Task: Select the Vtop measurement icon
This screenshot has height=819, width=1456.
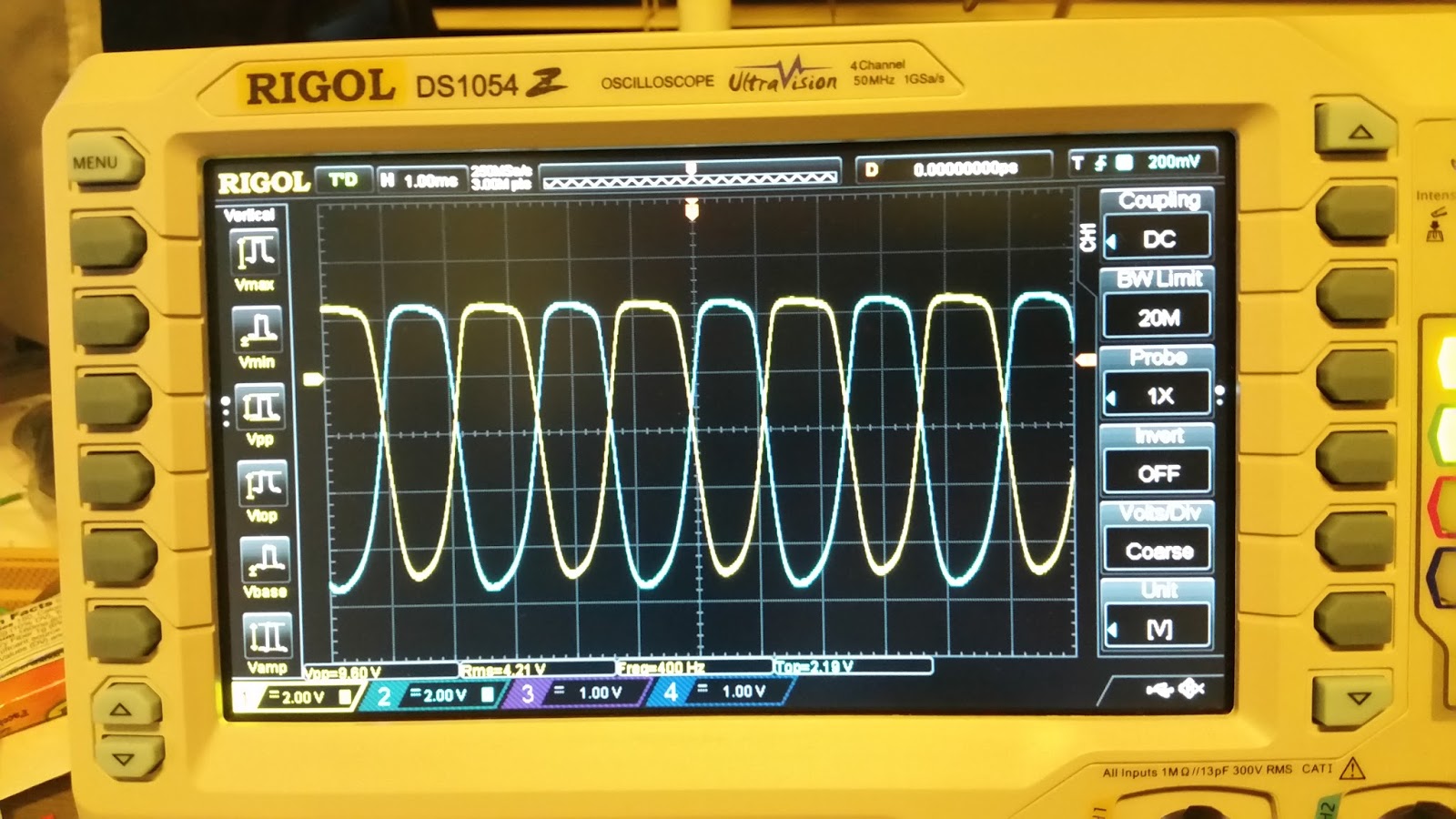Action: [x=262, y=482]
